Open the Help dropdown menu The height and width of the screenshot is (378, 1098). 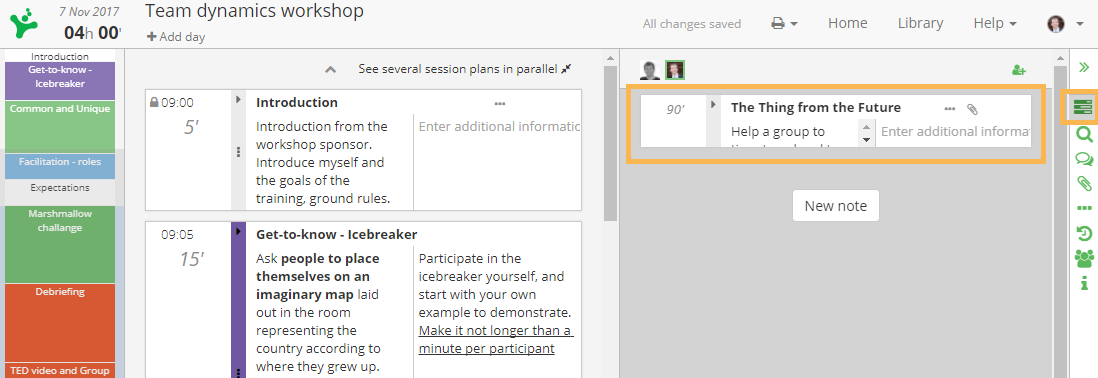[x=994, y=23]
